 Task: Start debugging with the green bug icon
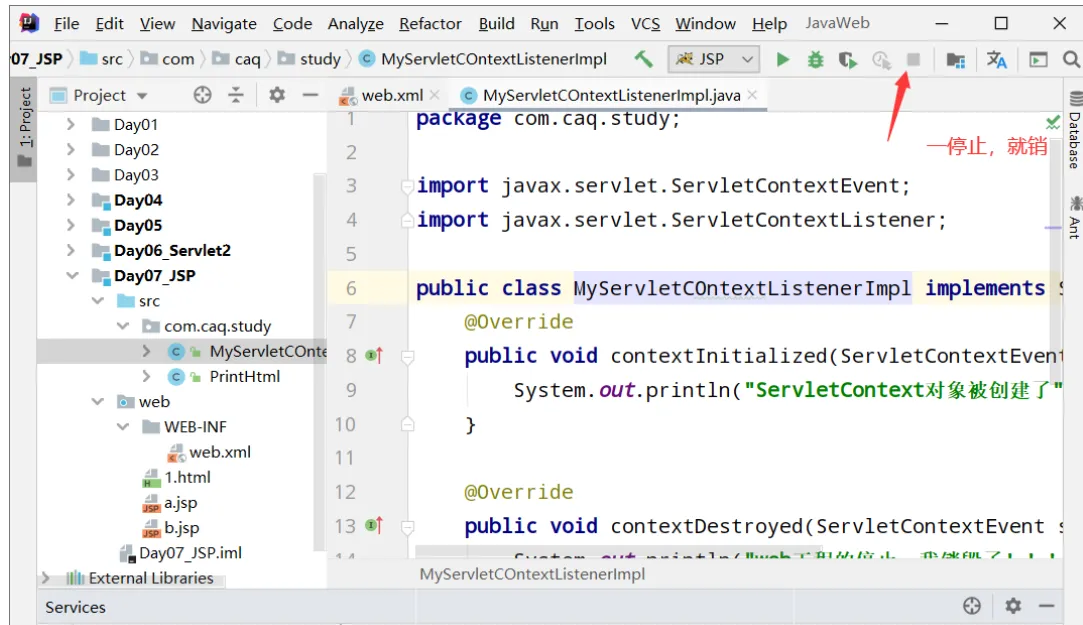click(816, 60)
